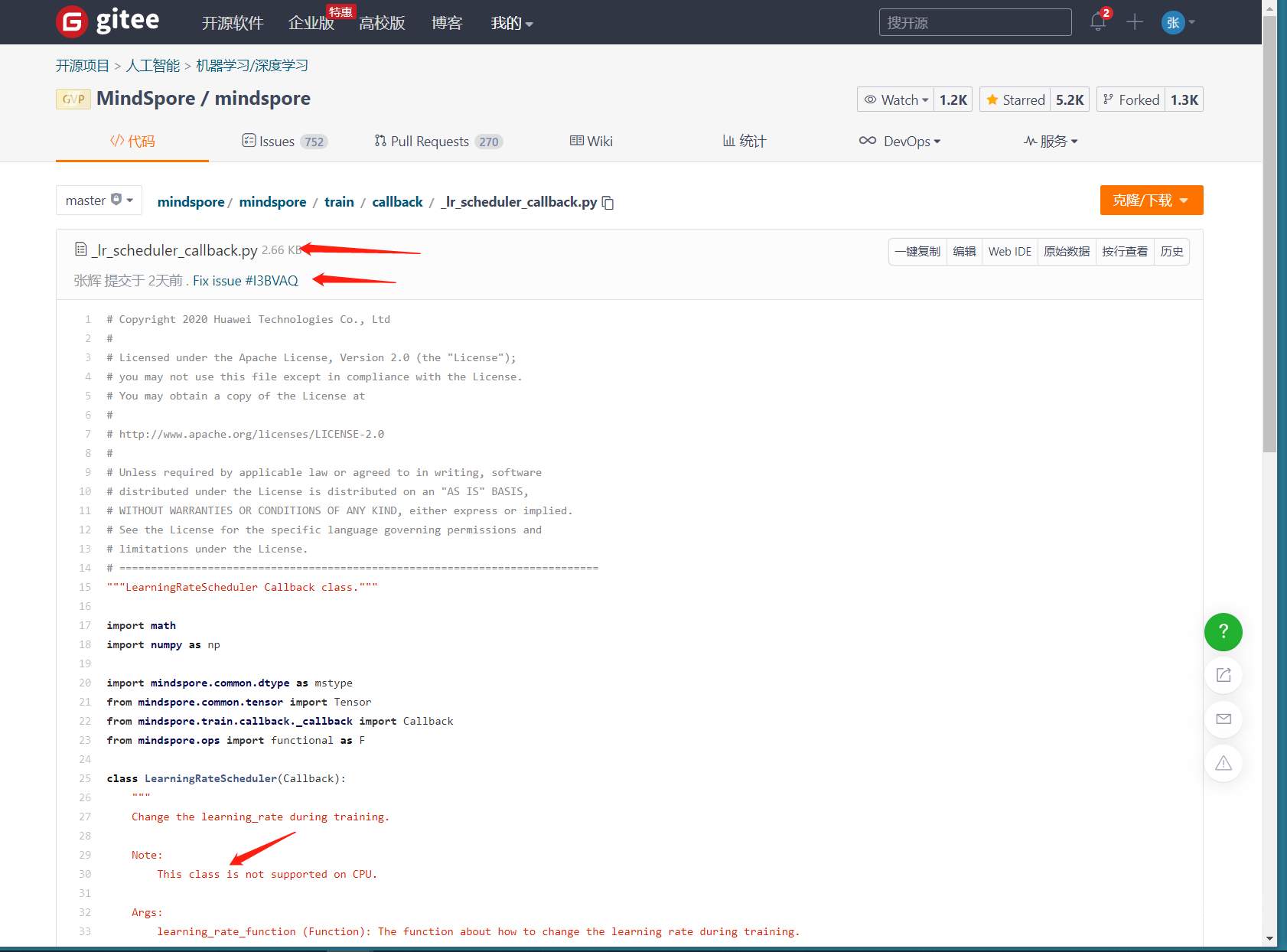The width and height of the screenshot is (1287, 952).
Task: Click the mail floating icon
Action: coord(1223,719)
